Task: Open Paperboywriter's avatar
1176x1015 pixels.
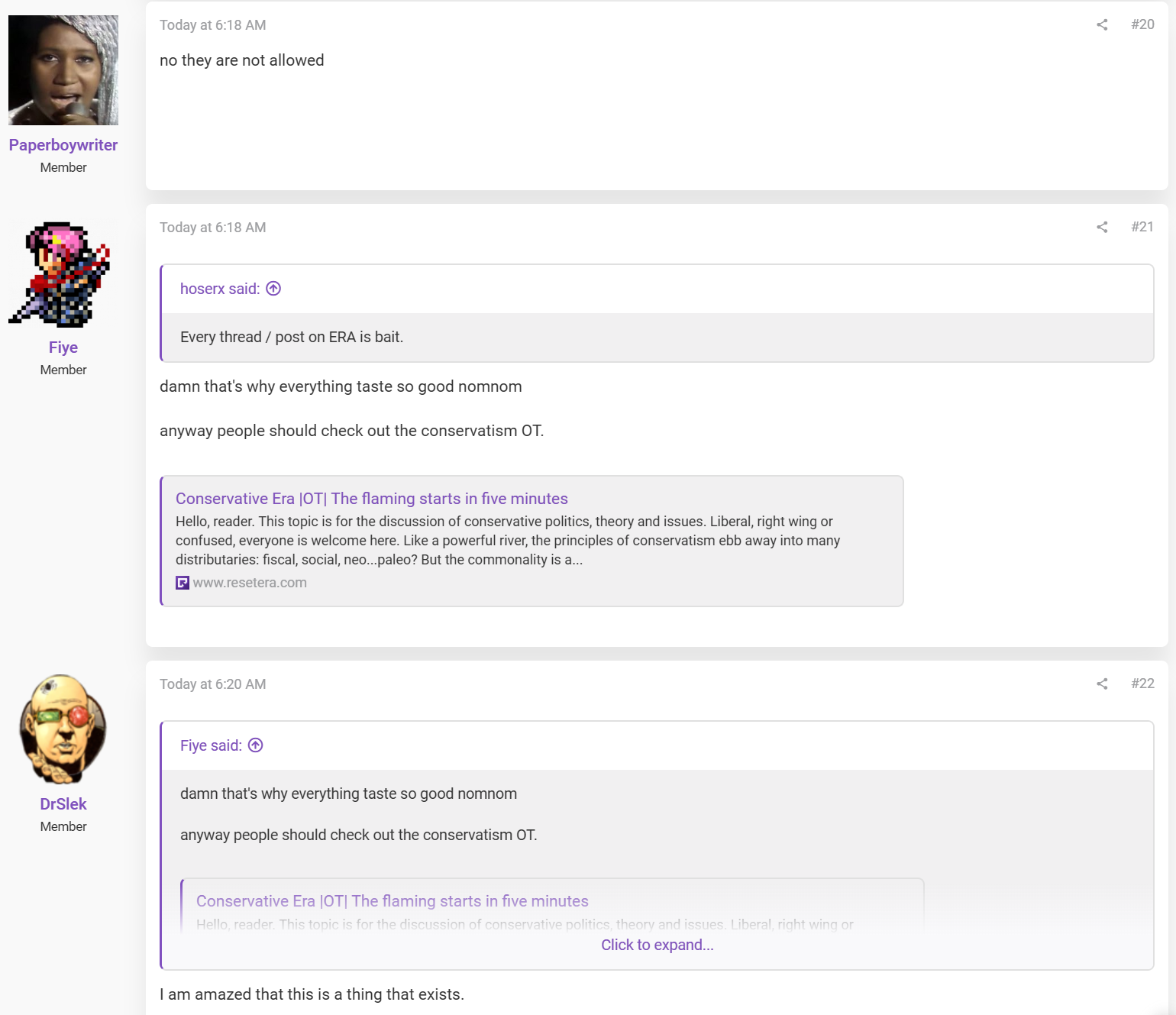Action: (63, 70)
